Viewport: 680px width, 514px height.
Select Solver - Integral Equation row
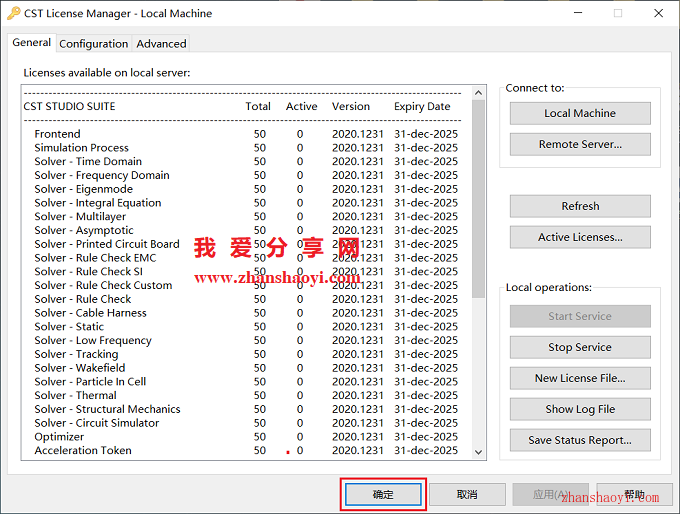246,203
